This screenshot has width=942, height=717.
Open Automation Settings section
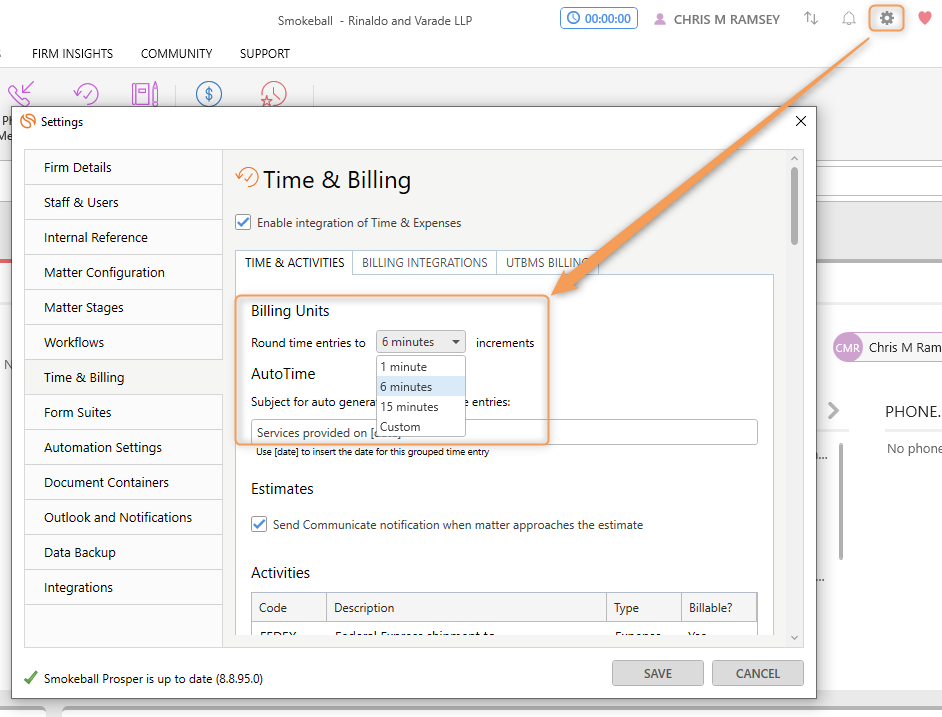tap(123, 447)
